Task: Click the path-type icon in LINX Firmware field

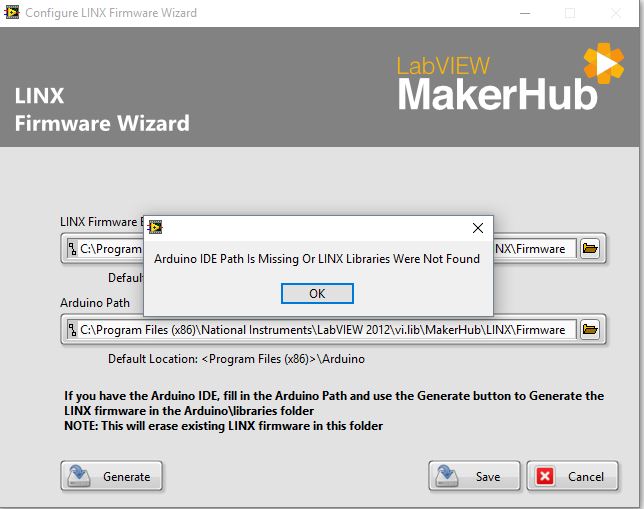Action: point(72,249)
